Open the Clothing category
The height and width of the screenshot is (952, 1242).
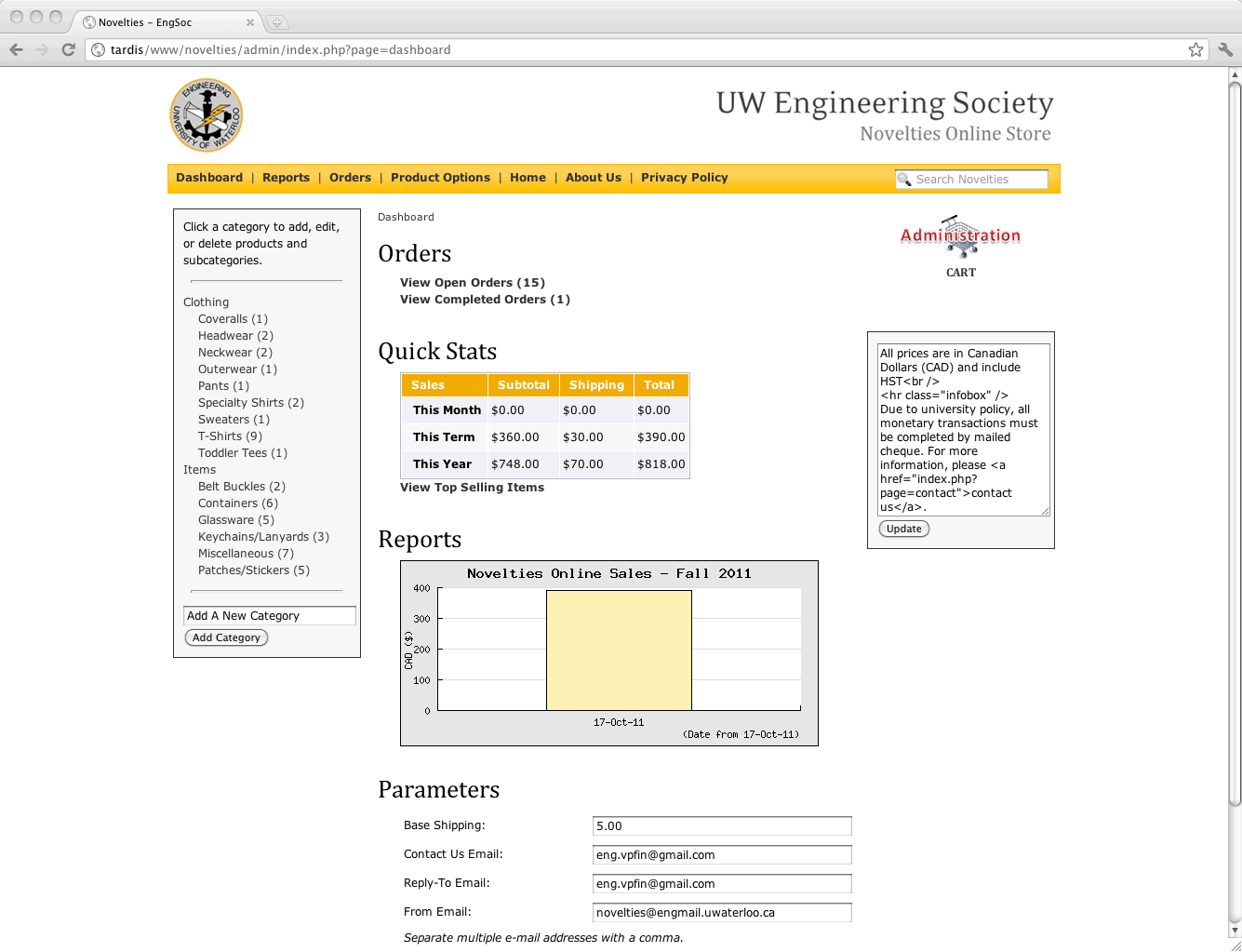[x=206, y=302]
